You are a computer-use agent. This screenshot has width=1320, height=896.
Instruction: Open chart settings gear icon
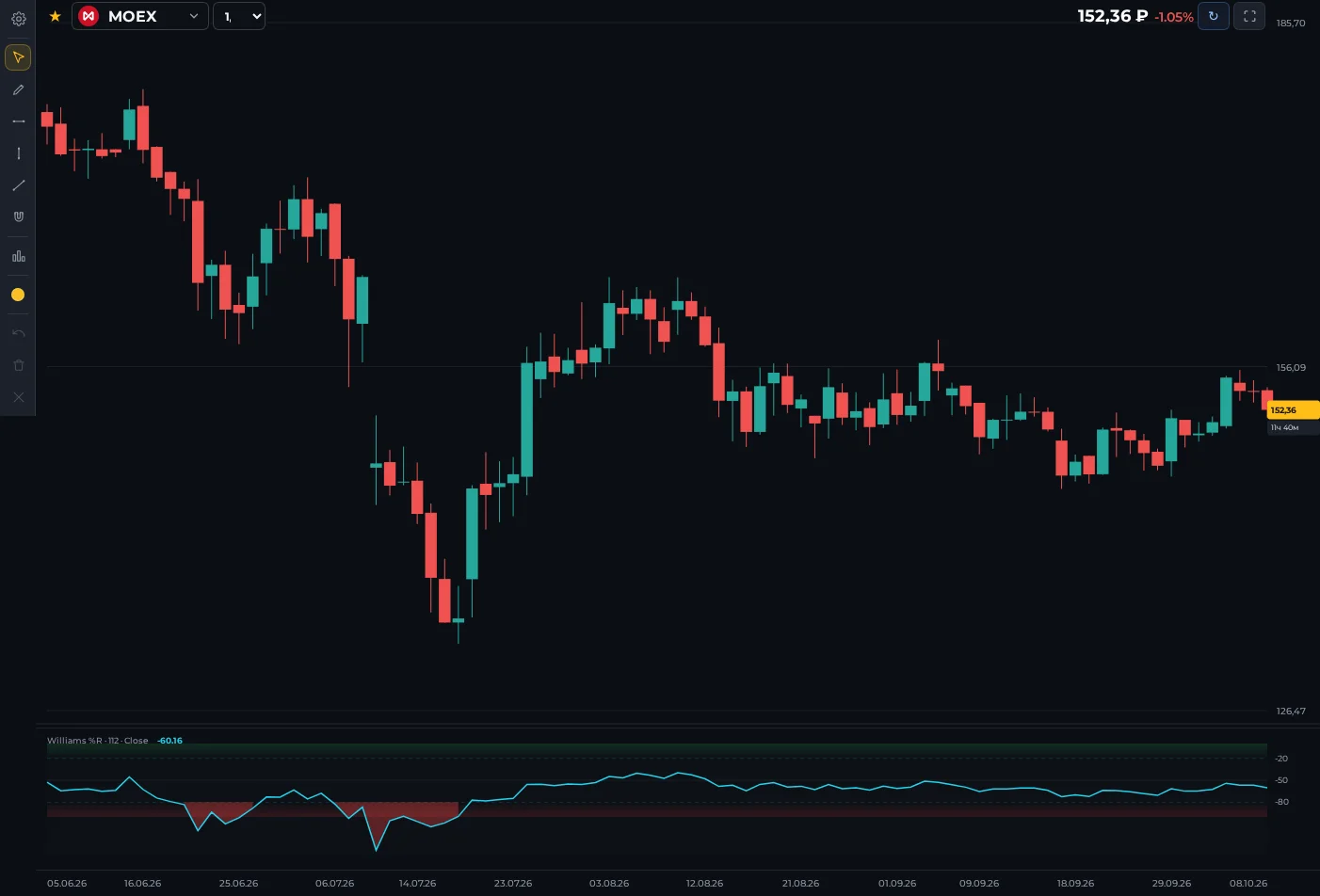[x=18, y=18]
